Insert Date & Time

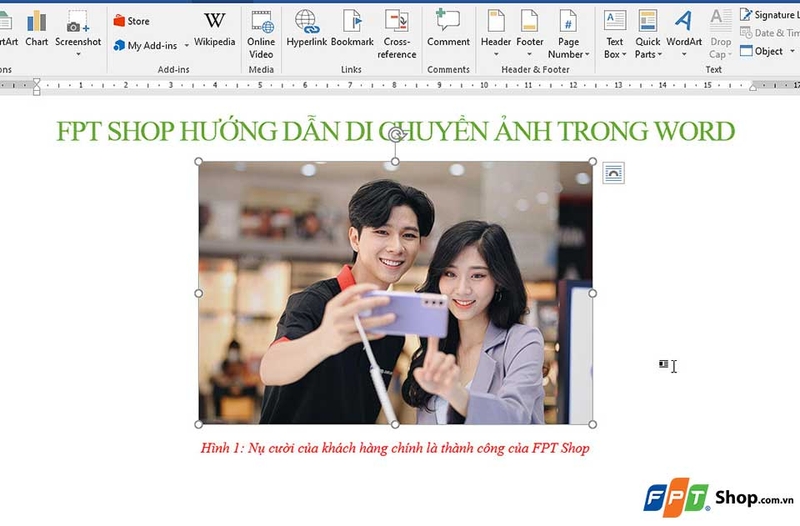click(769, 33)
